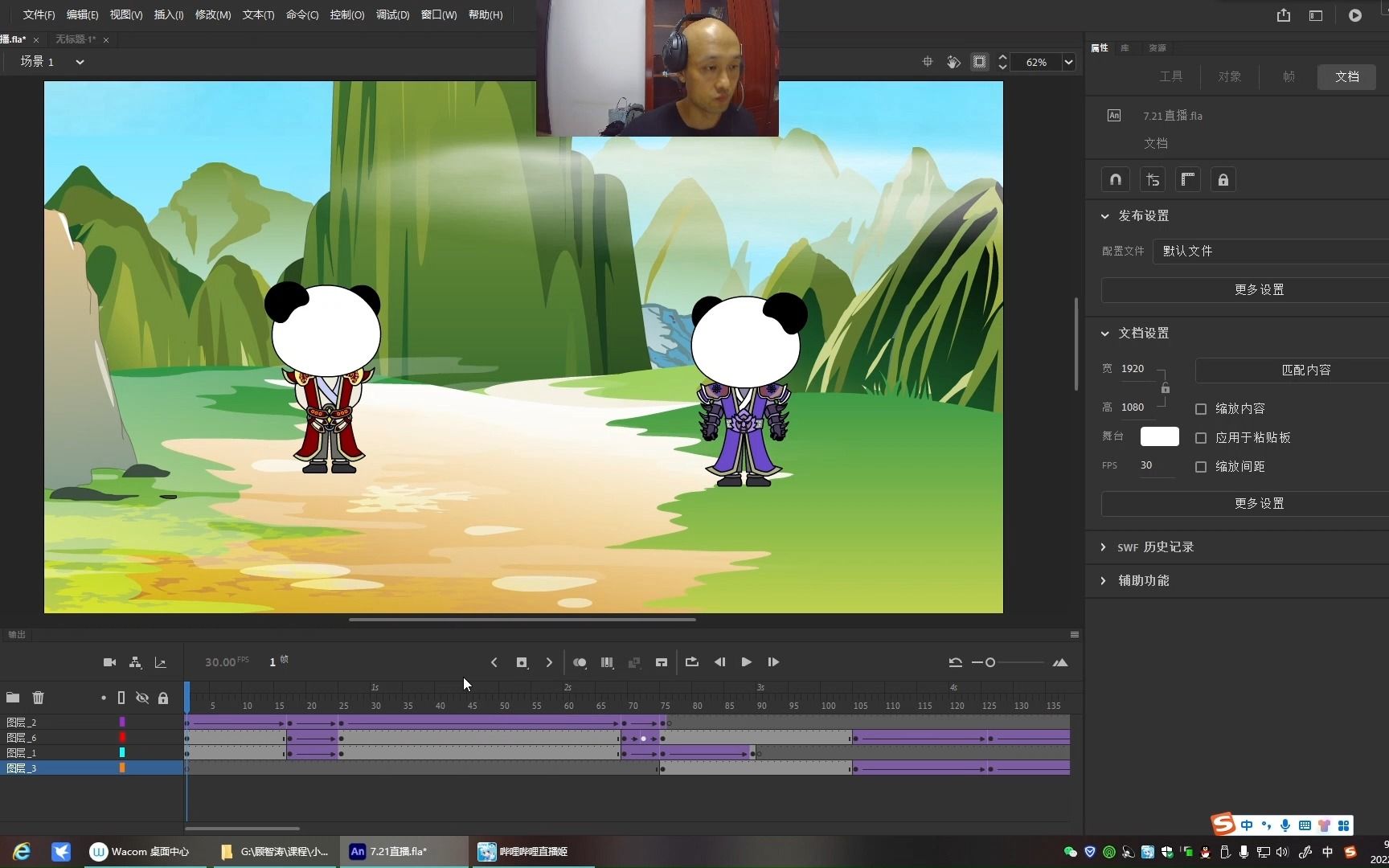Click the test movie play button
The image size is (1389, 868).
[1355, 15]
